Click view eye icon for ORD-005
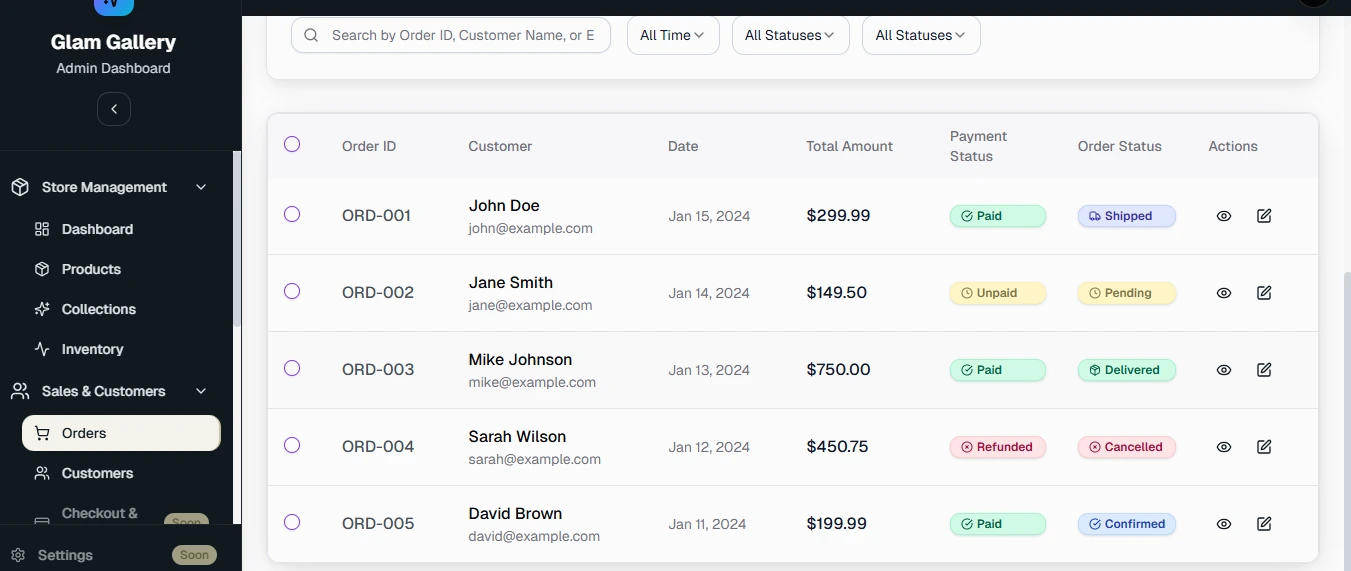 point(1223,524)
